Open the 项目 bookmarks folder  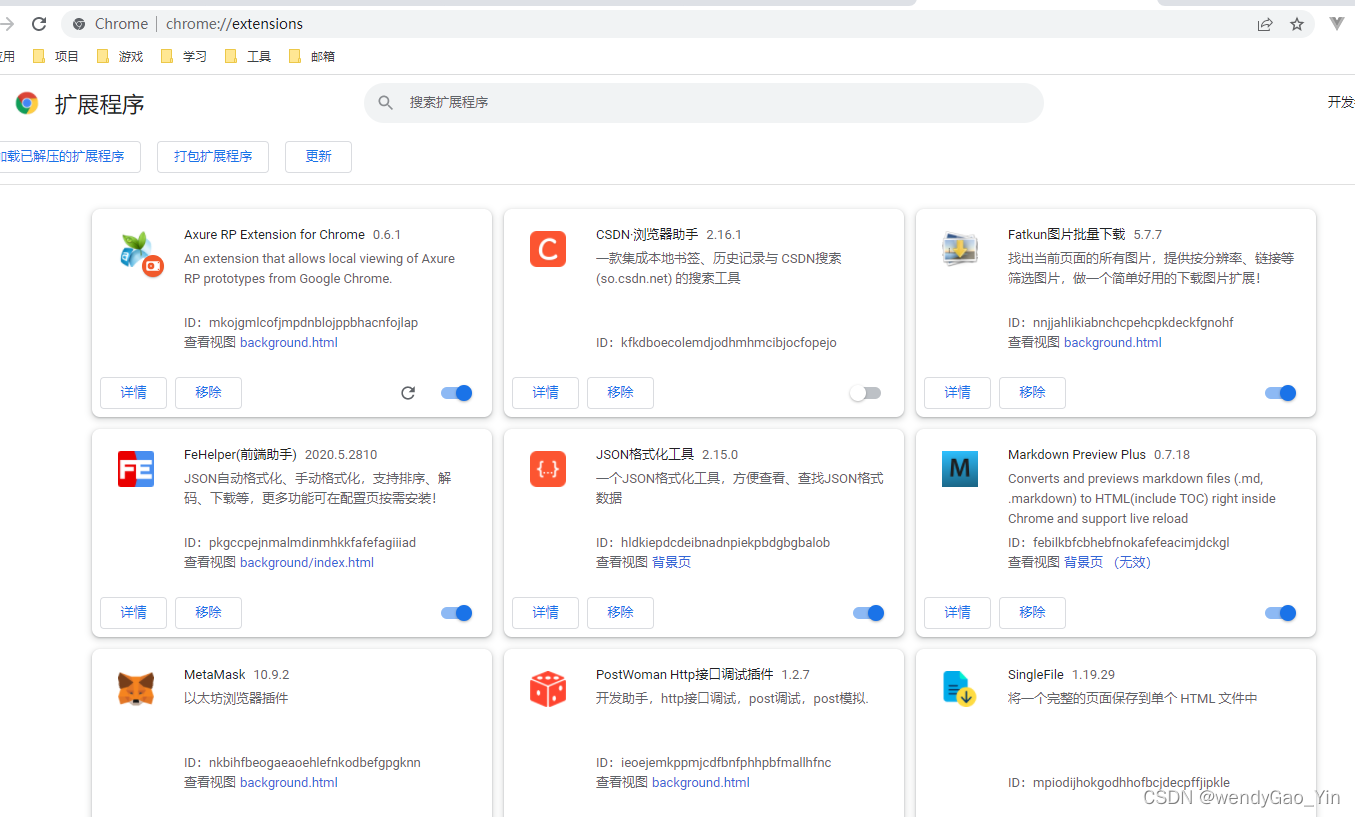point(56,56)
